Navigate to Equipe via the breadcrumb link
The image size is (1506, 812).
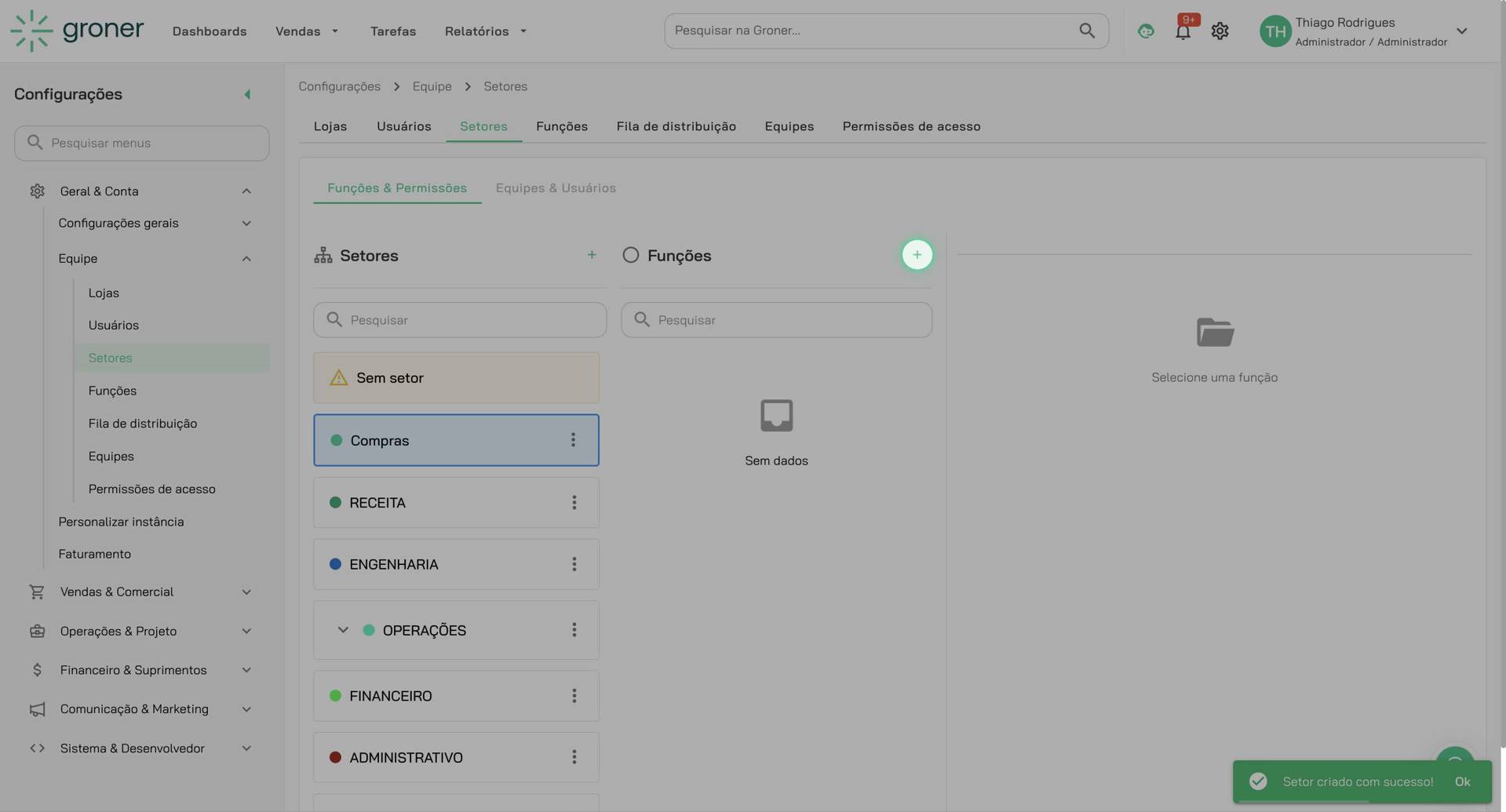coord(432,86)
